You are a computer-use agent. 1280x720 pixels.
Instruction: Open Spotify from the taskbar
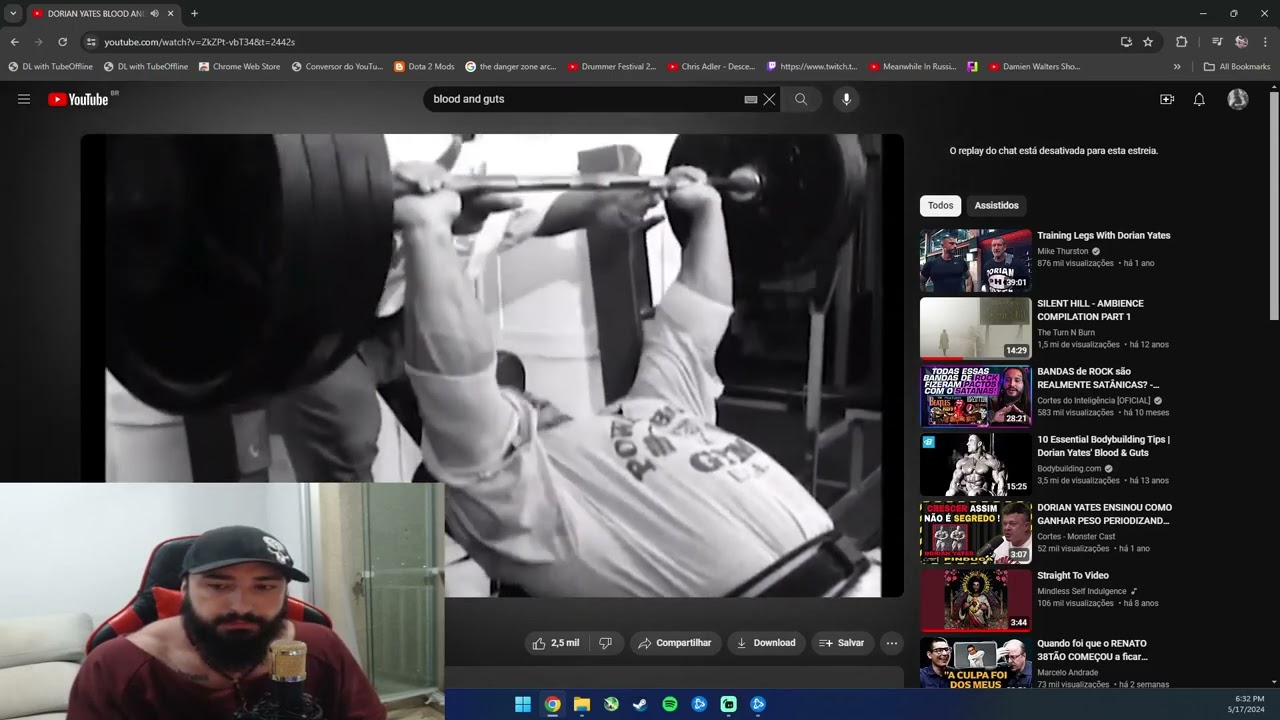coord(670,704)
